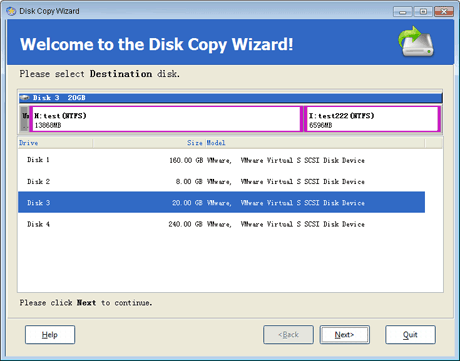460x361 pixels.
Task: Select Disk 4 as destination
Action: click(221, 224)
